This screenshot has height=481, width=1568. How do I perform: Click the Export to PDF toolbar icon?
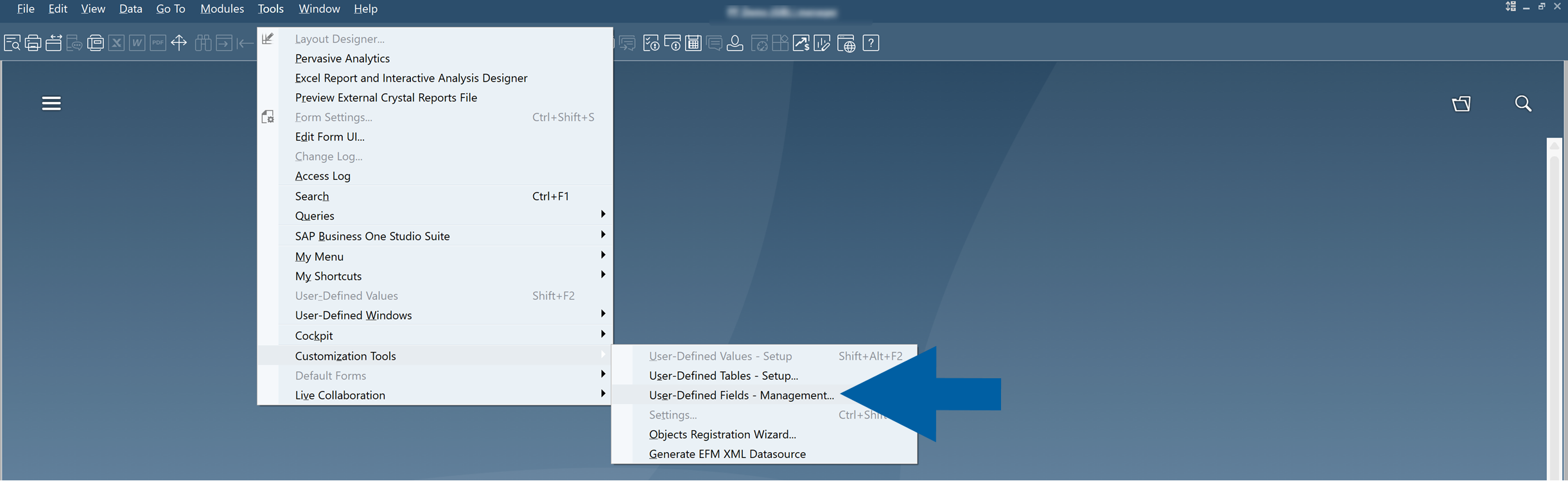[157, 43]
